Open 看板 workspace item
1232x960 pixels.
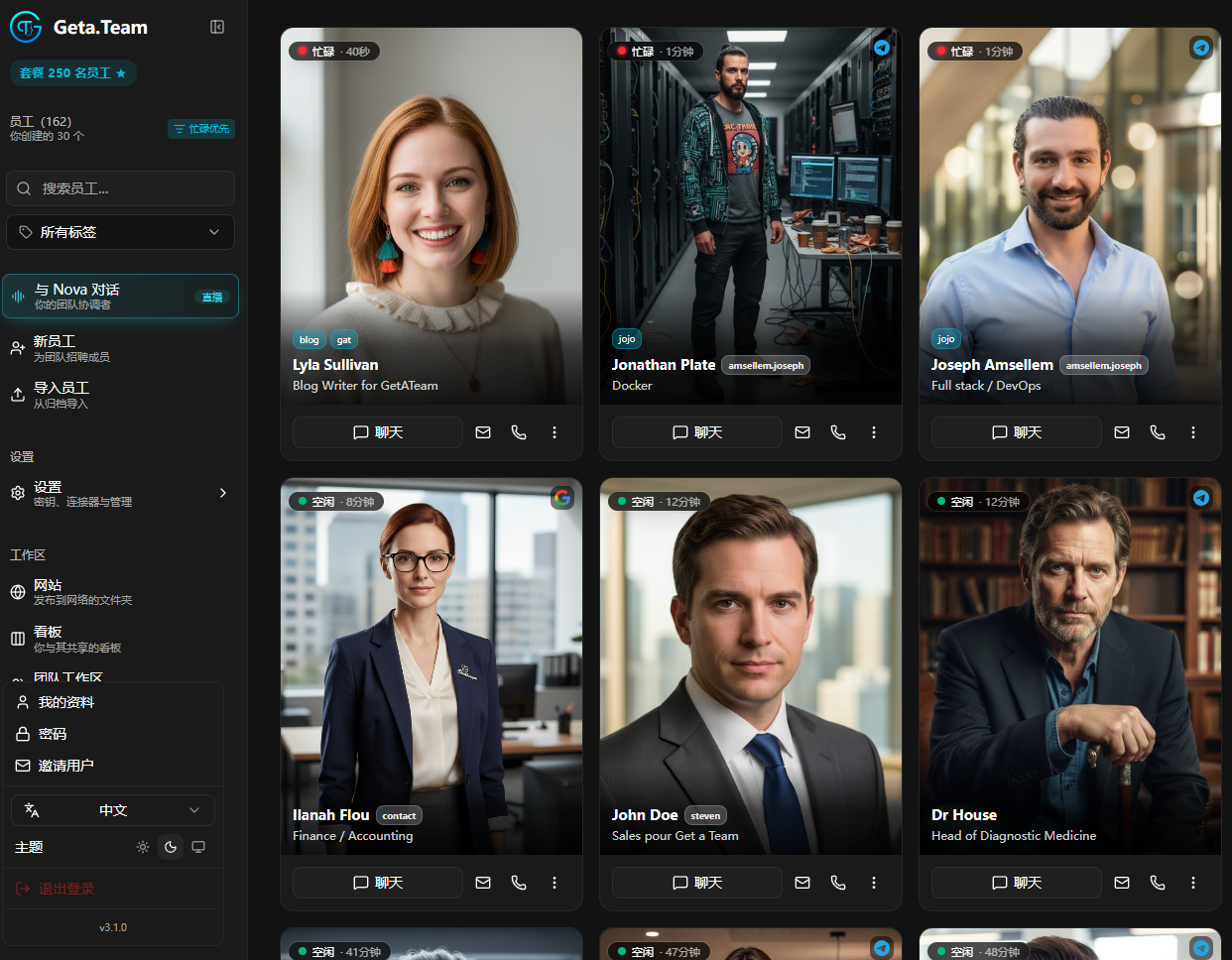pos(120,639)
